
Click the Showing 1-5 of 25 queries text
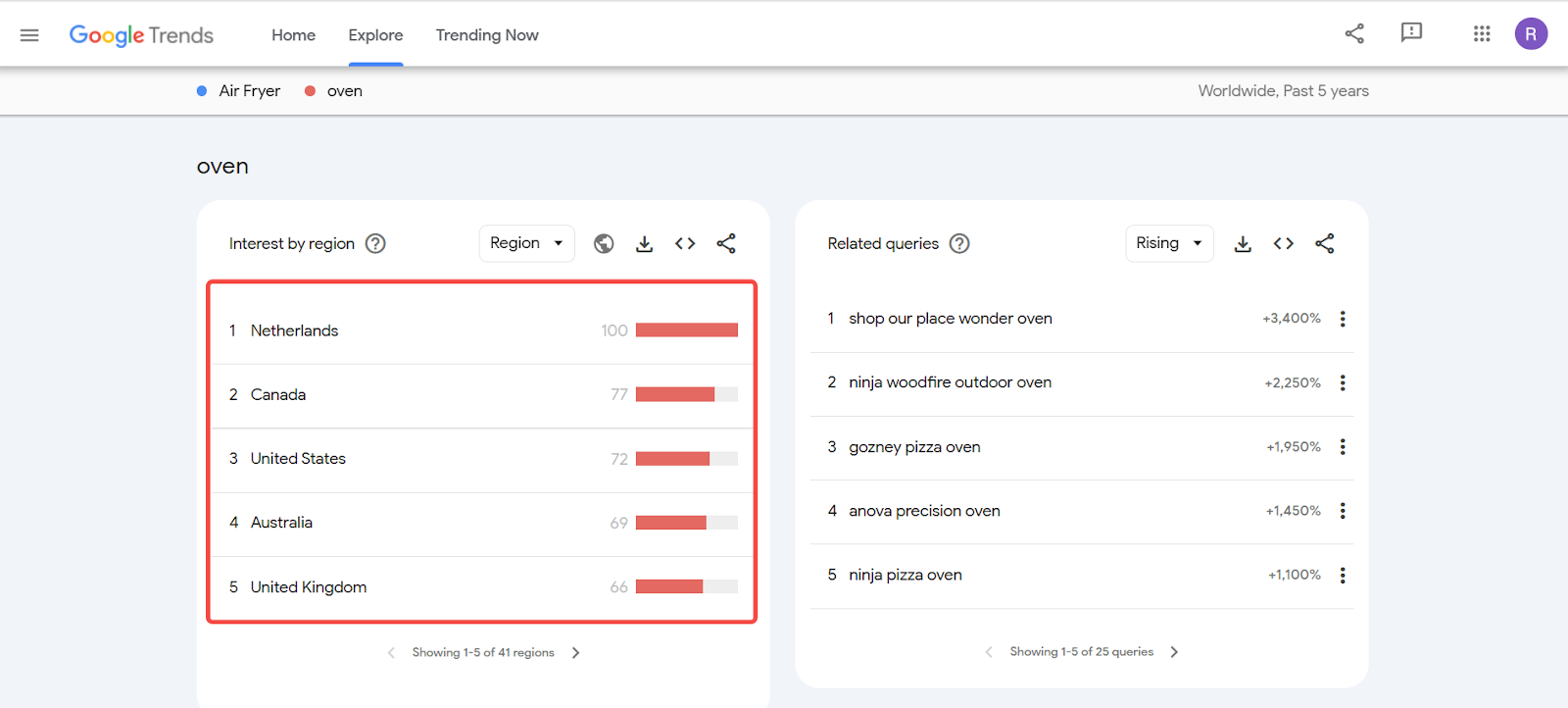tap(1082, 651)
